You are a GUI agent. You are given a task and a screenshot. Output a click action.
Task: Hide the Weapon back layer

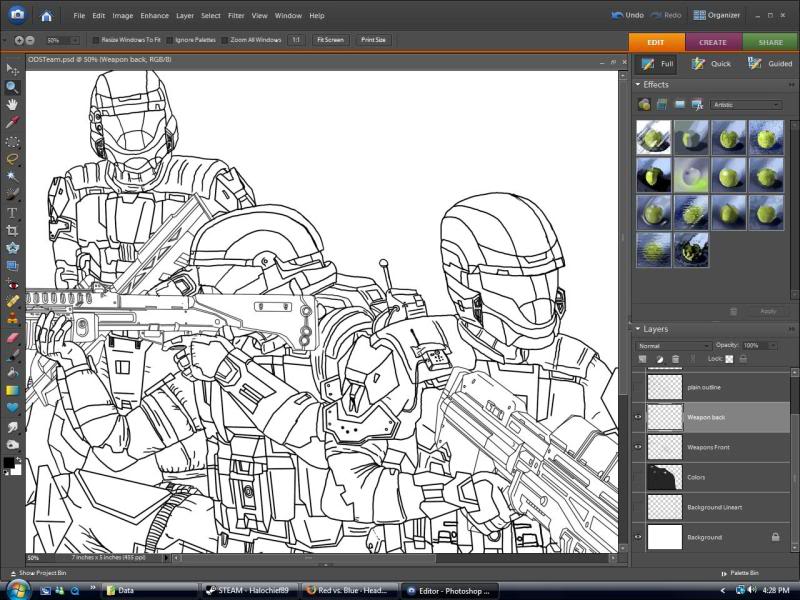coord(638,417)
